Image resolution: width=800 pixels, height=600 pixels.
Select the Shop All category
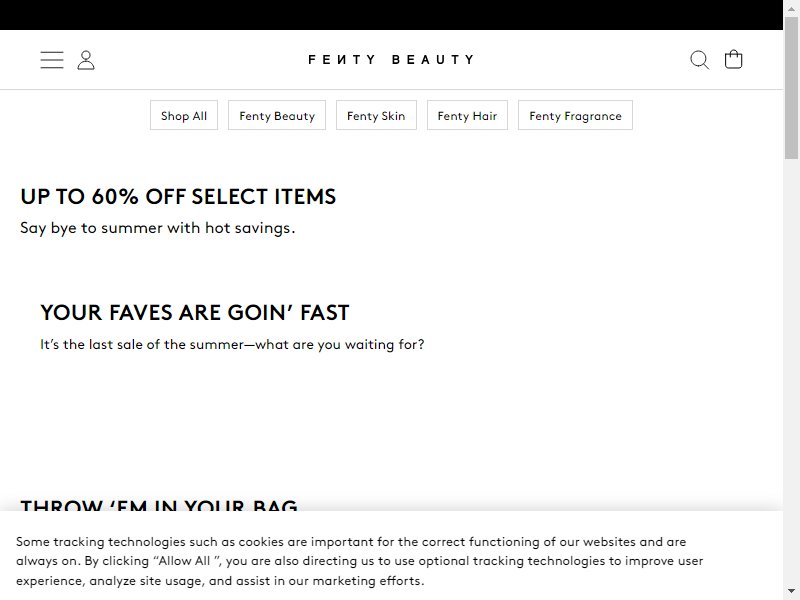(184, 115)
